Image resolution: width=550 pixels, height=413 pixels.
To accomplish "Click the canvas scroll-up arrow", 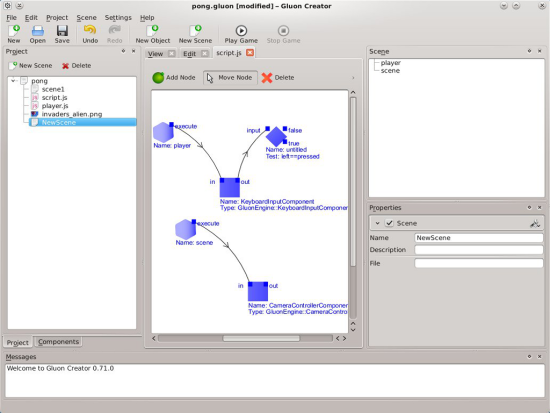I will click(353, 93).
